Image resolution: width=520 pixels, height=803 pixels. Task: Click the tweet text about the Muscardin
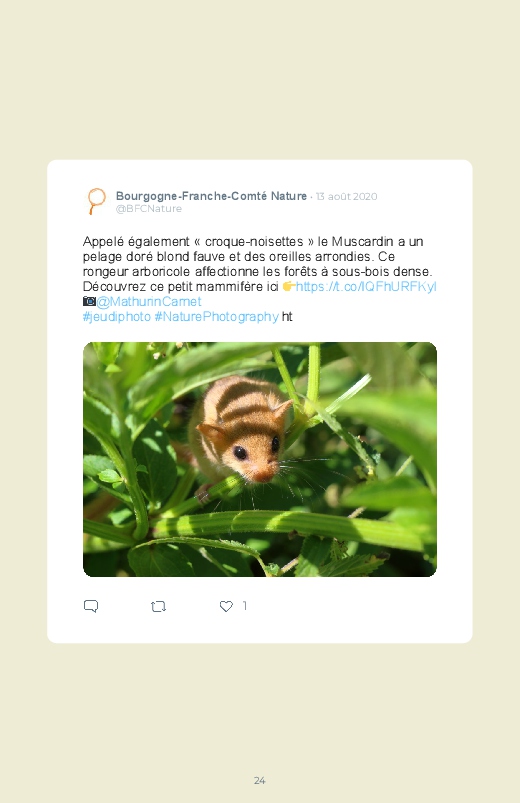click(259, 264)
